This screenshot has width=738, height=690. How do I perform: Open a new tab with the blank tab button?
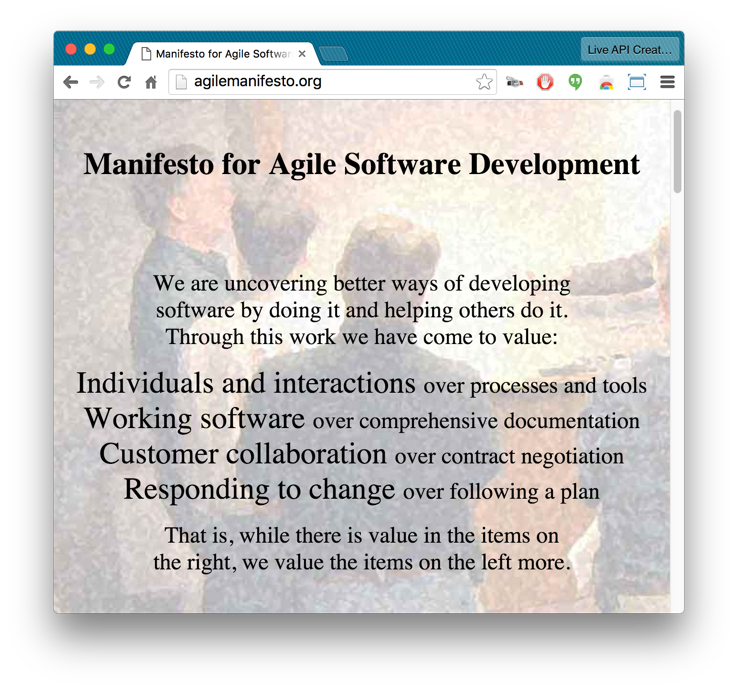(333, 54)
